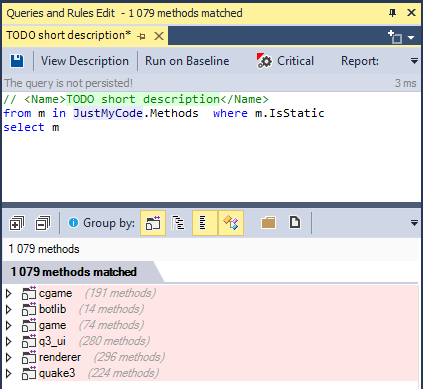
Task: Open the results toolbar overflow dropdown
Action: pos(414,223)
